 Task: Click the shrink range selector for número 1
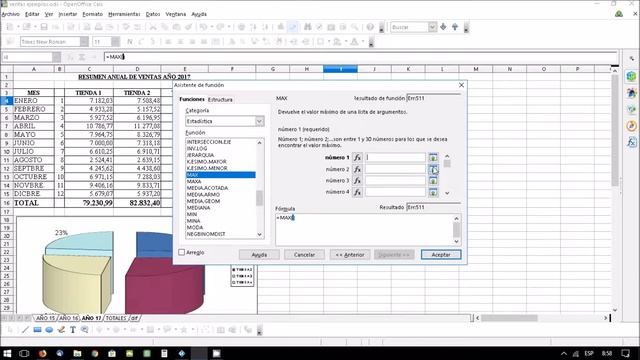tap(433, 158)
